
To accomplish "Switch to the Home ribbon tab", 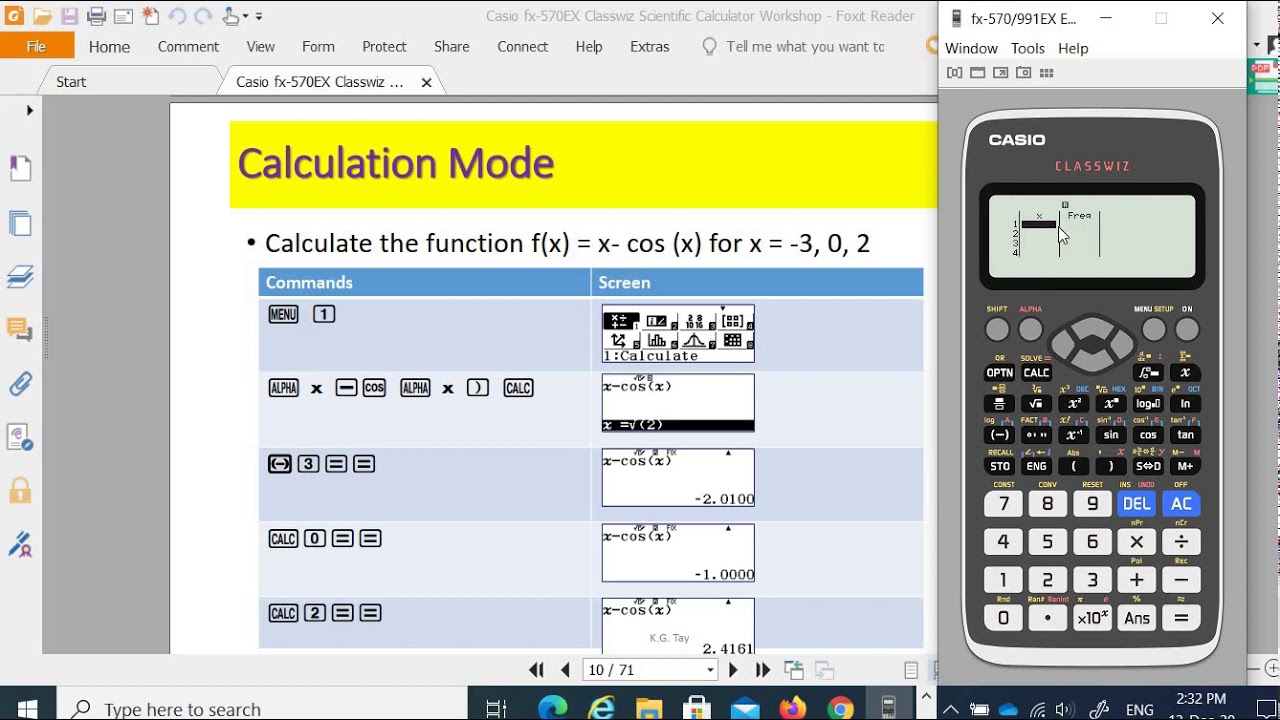I will (x=109, y=46).
